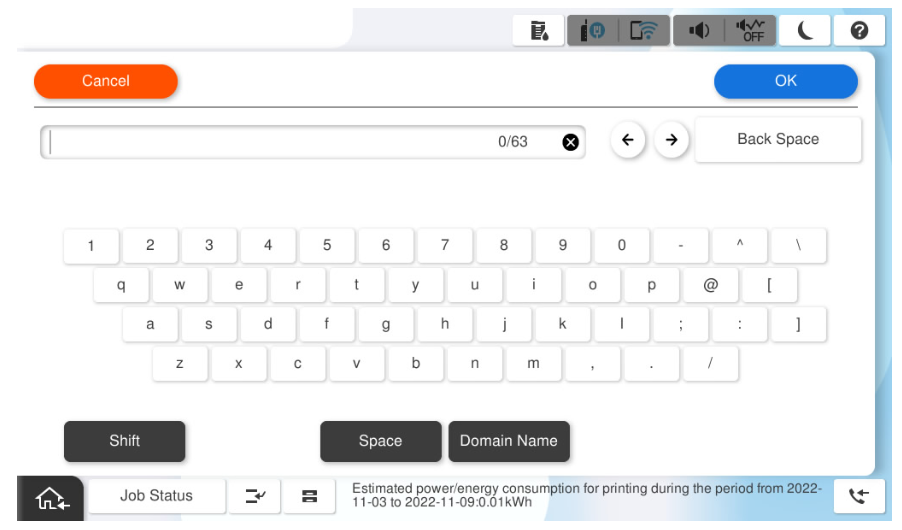Open the Wi-Fi network status icon

click(x=644, y=31)
